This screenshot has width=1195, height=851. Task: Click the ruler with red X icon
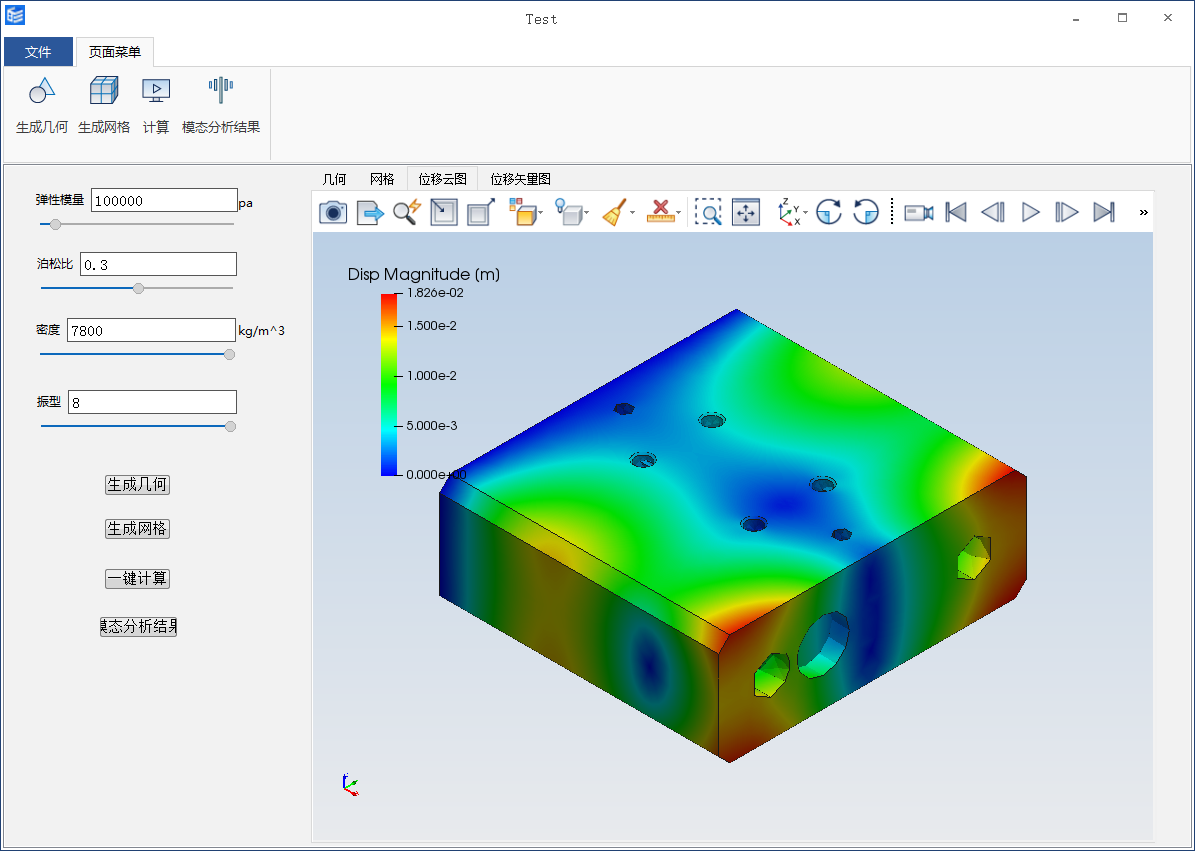coord(660,212)
